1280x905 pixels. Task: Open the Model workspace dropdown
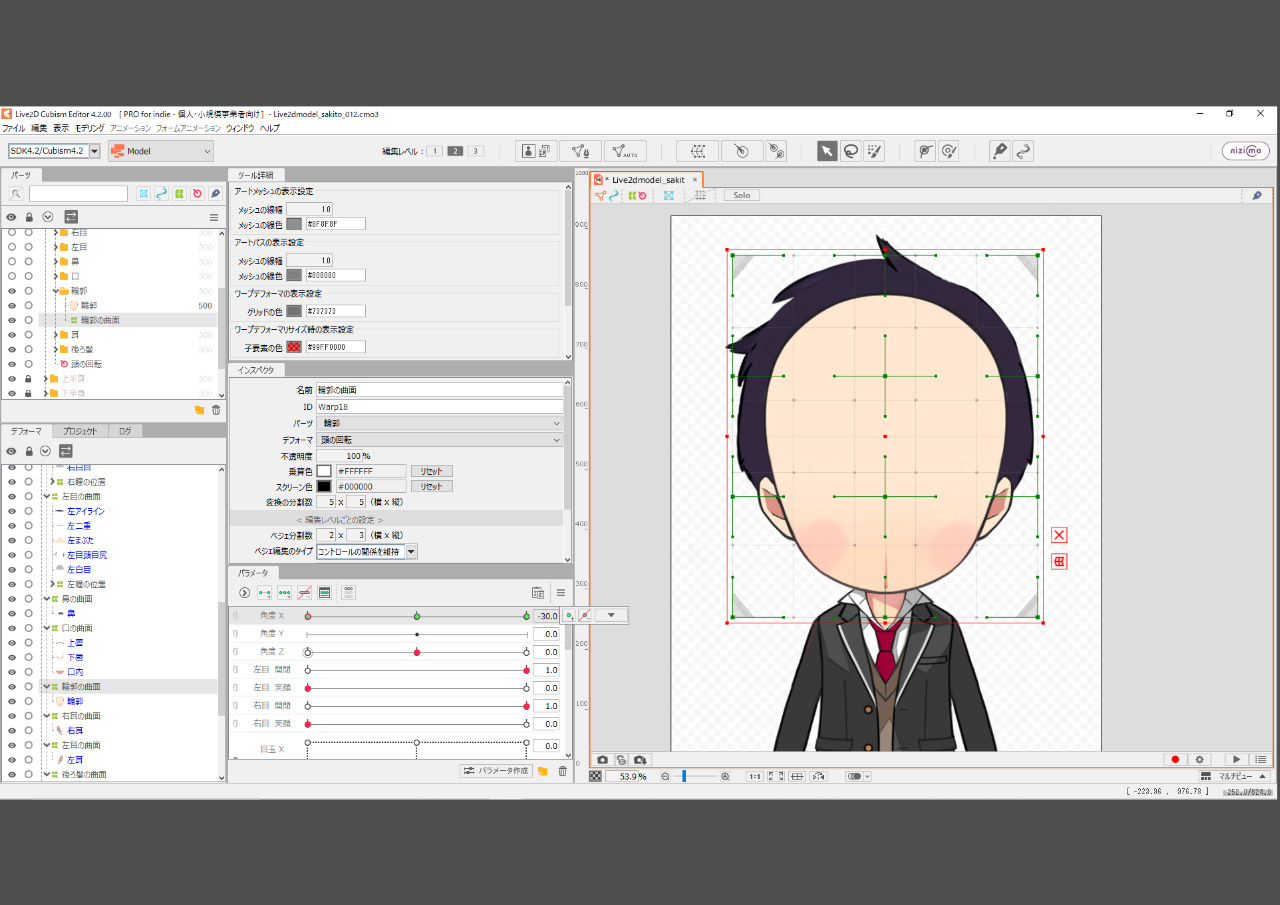pyautogui.click(x=161, y=151)
